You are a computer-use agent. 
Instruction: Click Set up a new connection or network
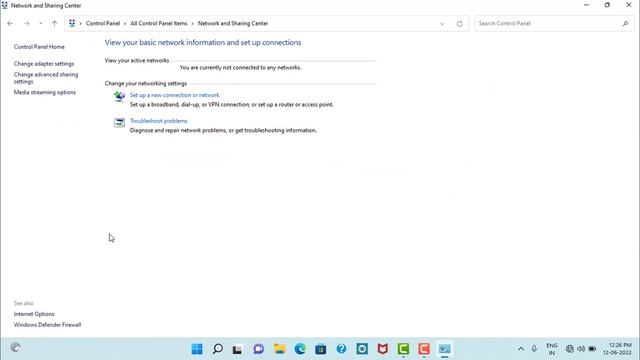tap(174, 95)
